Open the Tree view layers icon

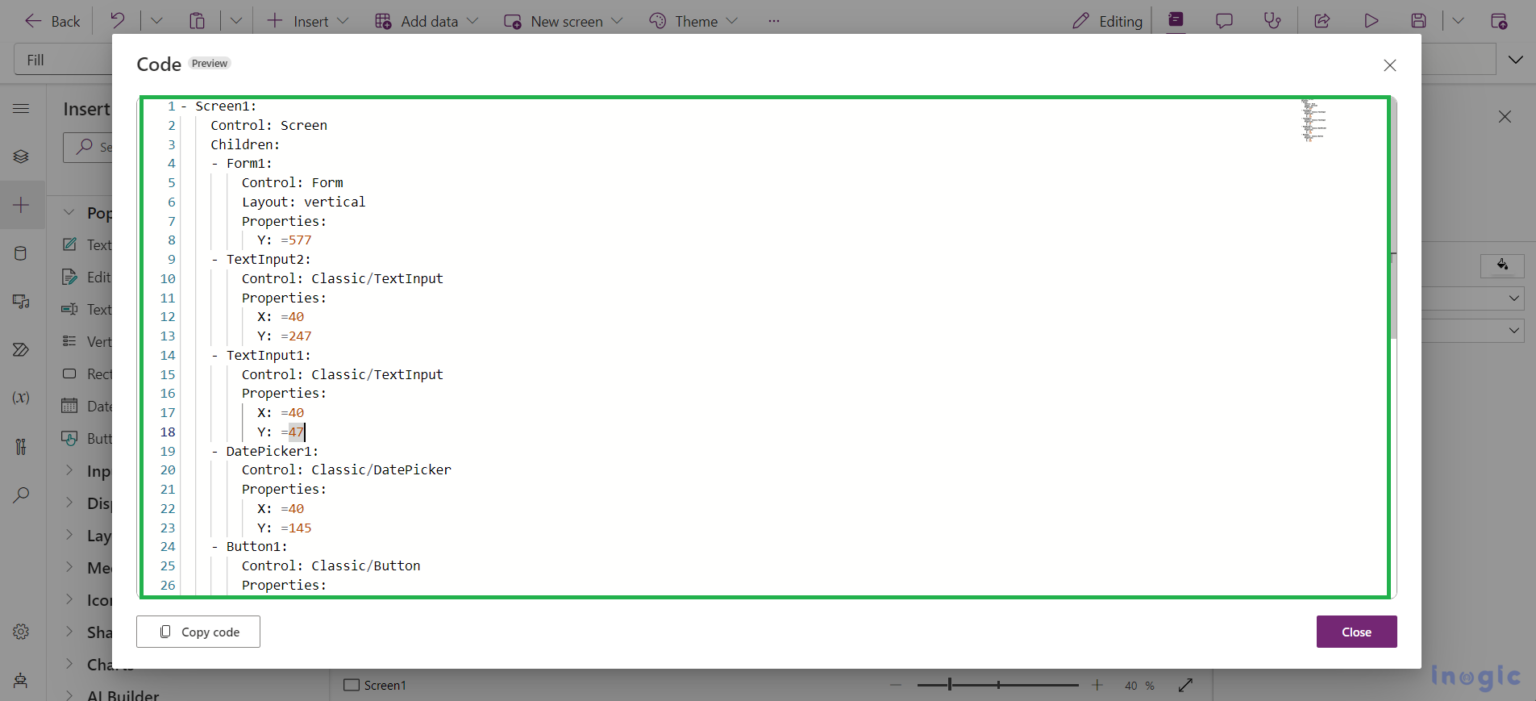pyautogui.click(x=21, y=156)
